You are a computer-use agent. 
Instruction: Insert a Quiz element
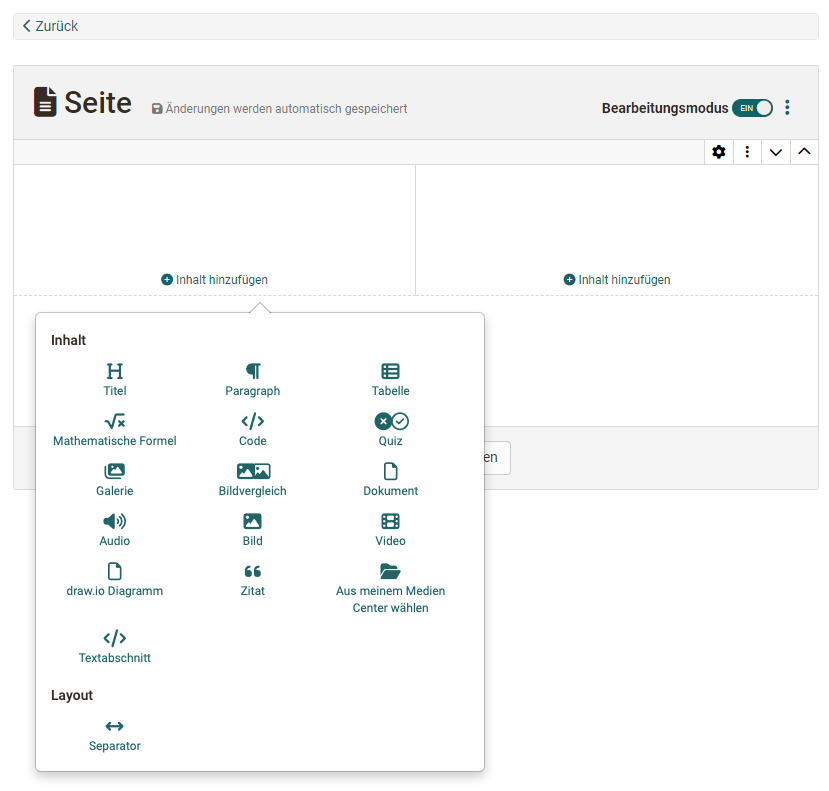click(x=390, y=430)
